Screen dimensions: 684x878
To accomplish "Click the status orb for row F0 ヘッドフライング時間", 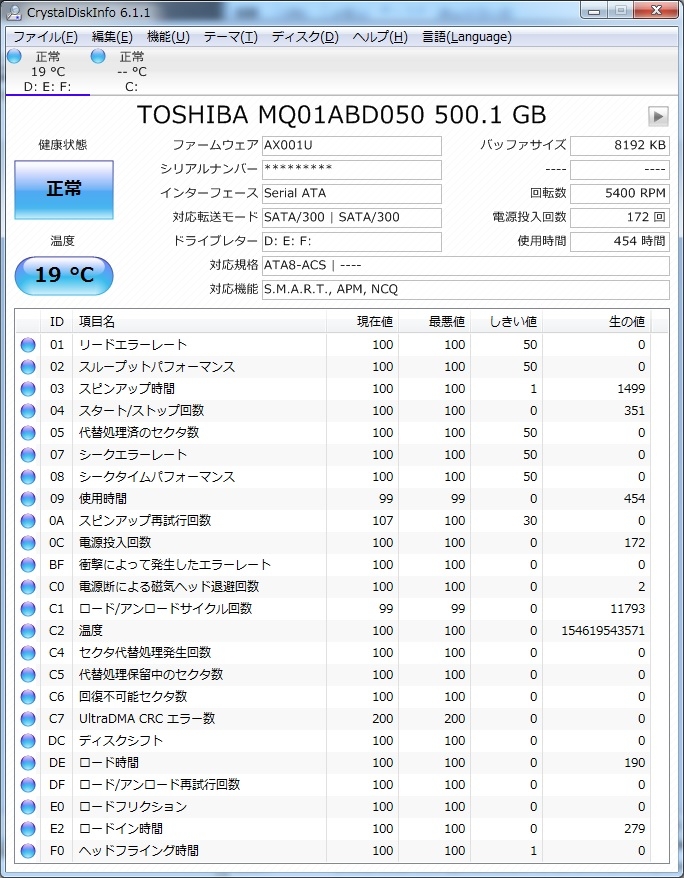I will (28, 851).
